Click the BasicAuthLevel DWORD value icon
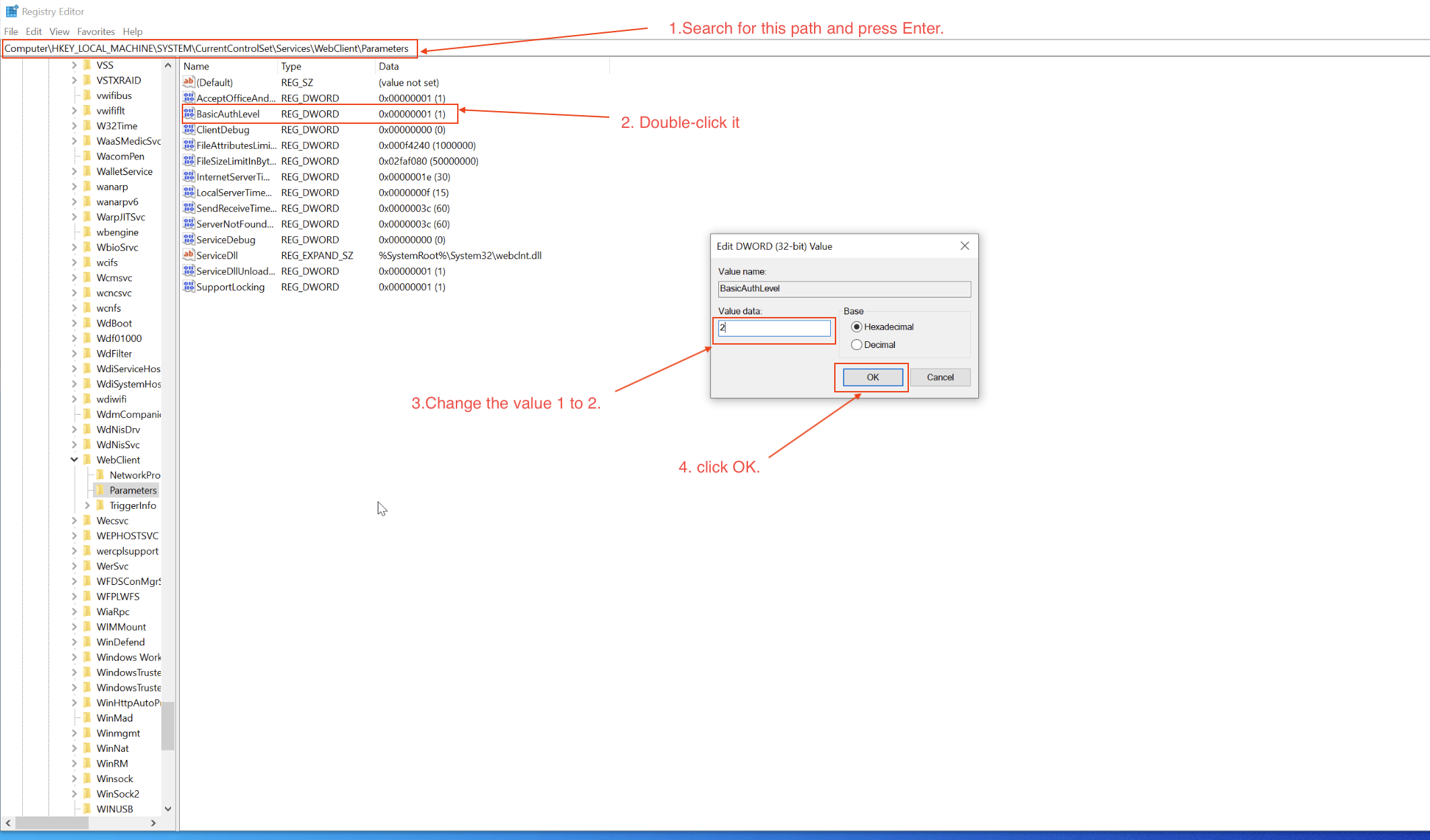 coord(189,114)
